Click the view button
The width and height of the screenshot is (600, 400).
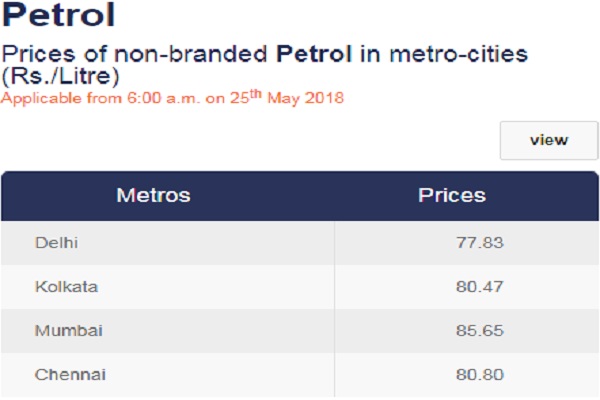click(548, 140)
